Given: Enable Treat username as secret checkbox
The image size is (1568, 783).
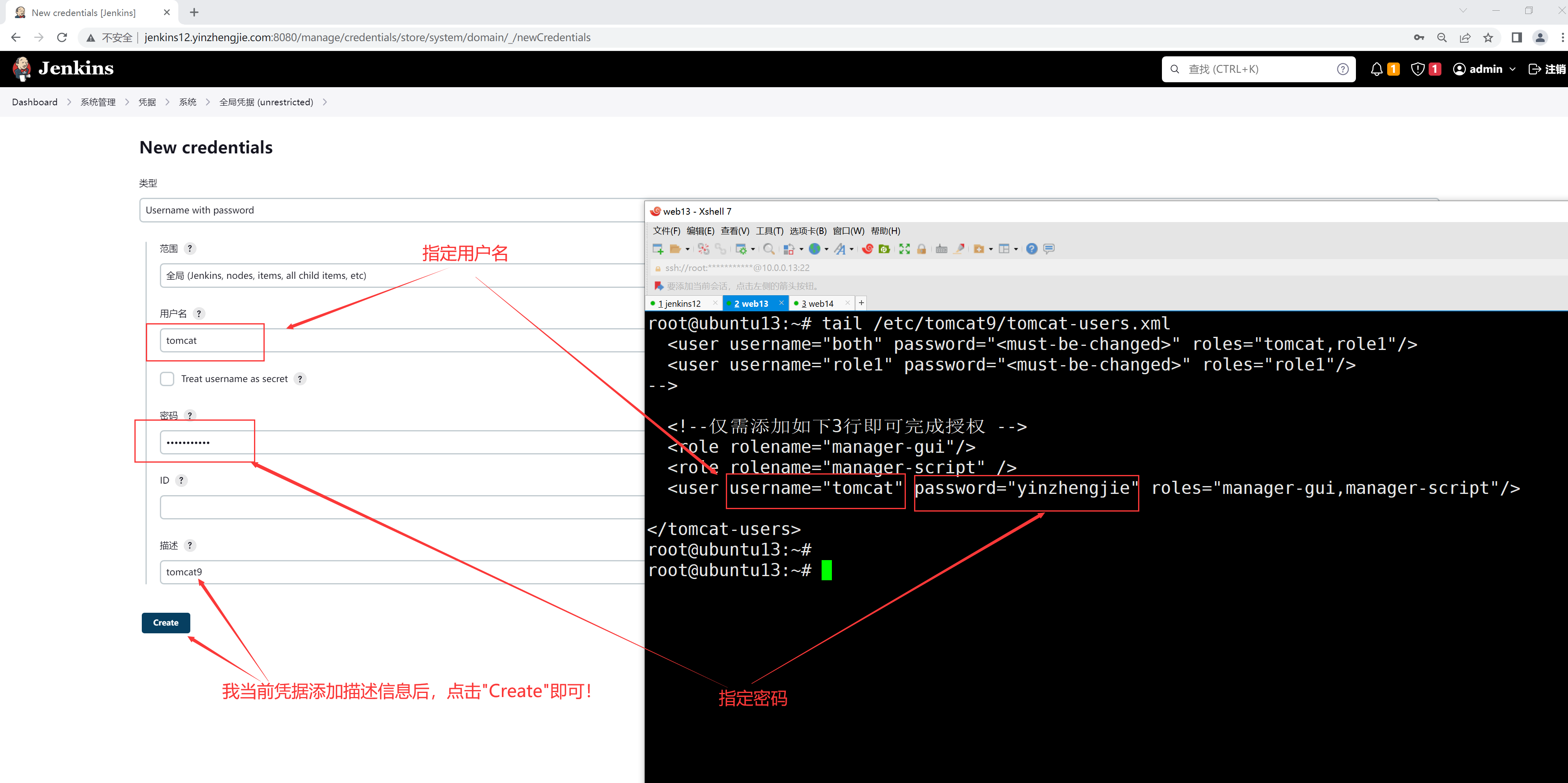Looking at the screenshot, I should (x=167, y=379).
